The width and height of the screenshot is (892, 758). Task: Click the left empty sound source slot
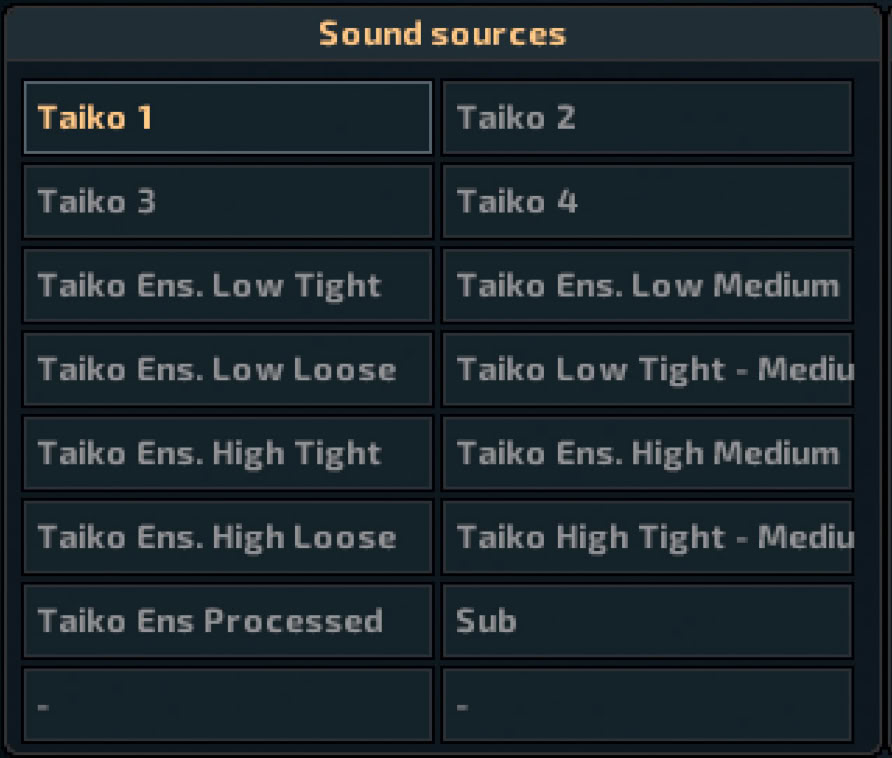point(228,705)
